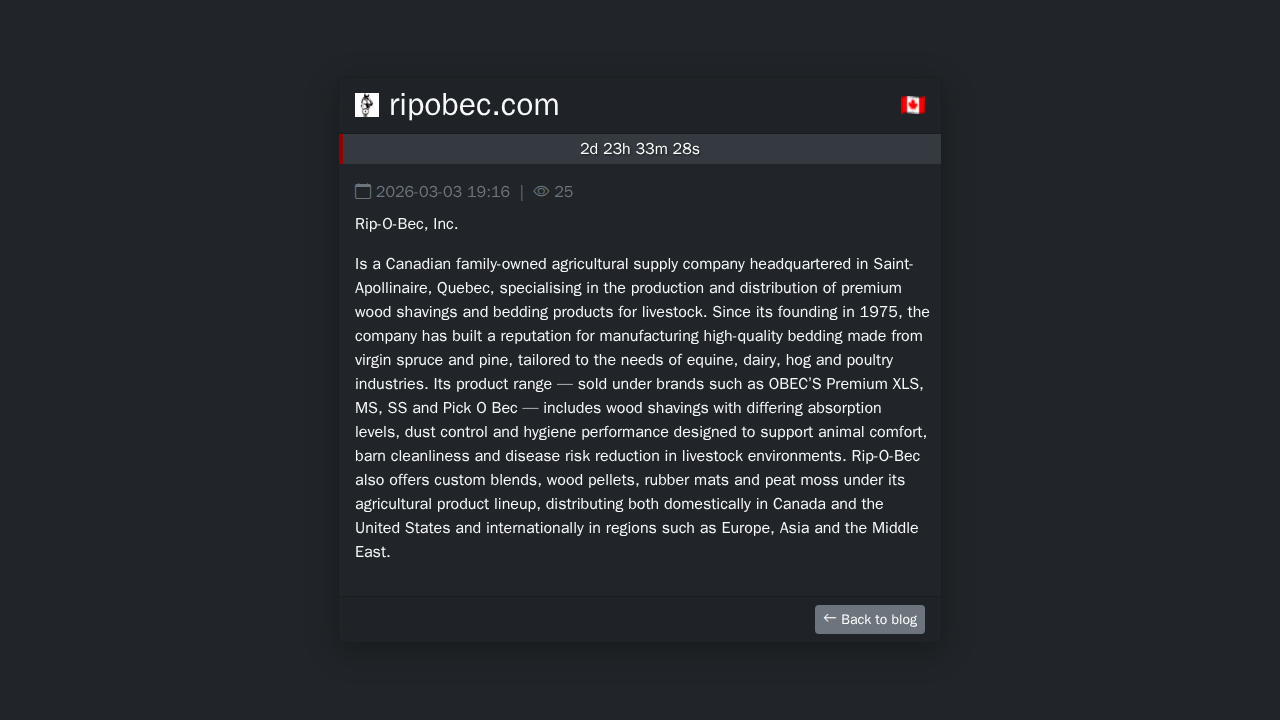
Task: Click the ripobec.com favicon logo
Action: (367, 105)
